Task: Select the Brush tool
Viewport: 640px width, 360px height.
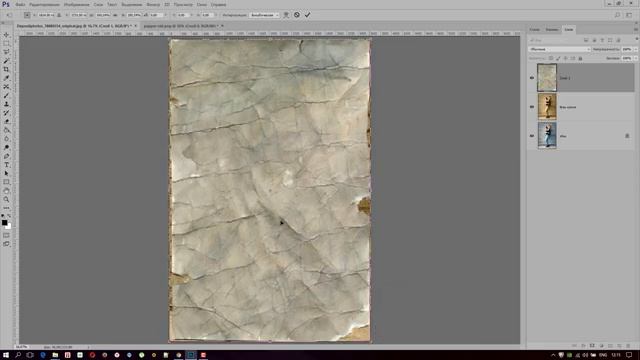Action: tap(6, 96)
